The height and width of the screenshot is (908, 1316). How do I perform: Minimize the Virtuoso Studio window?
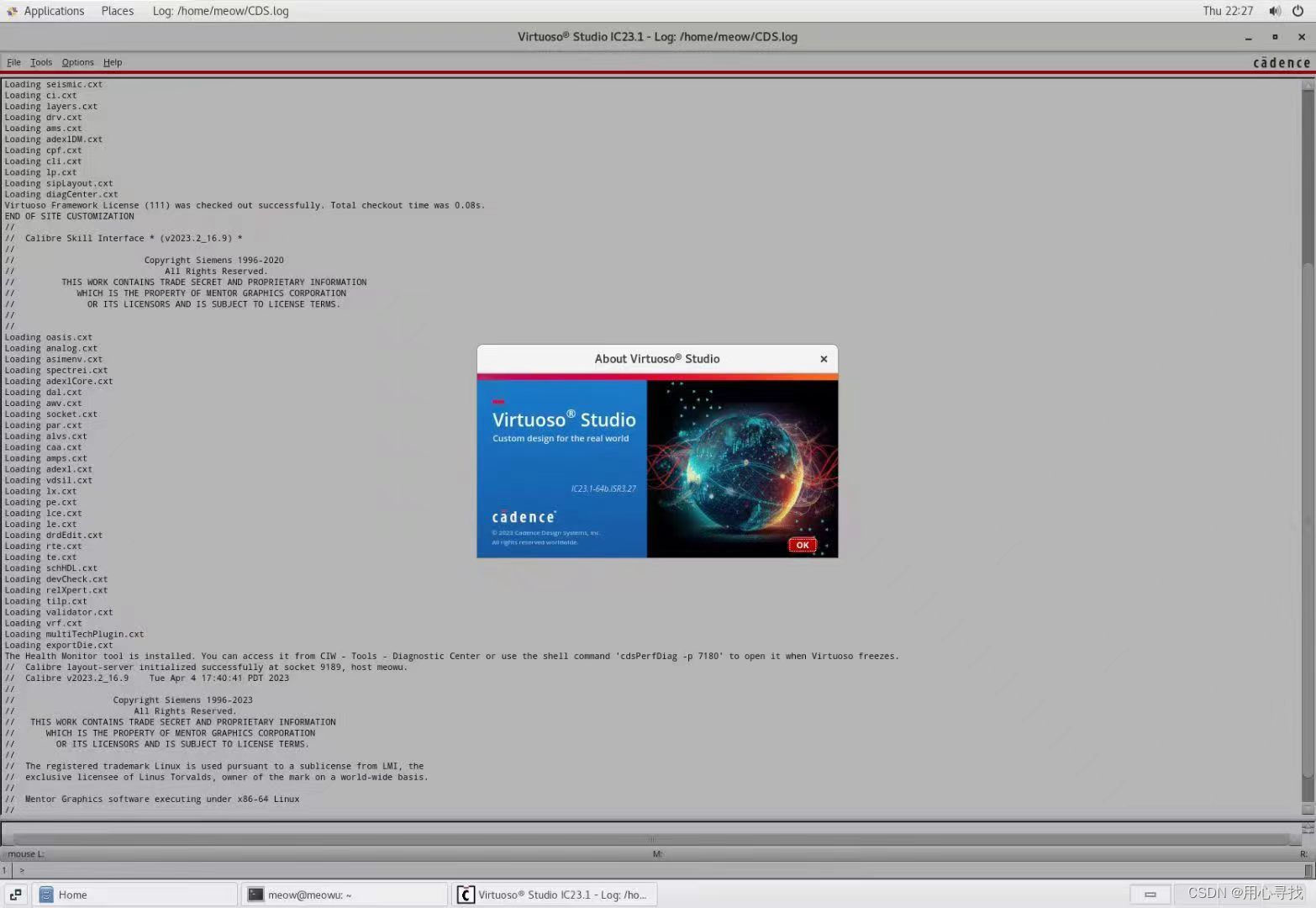[1248, 37]
